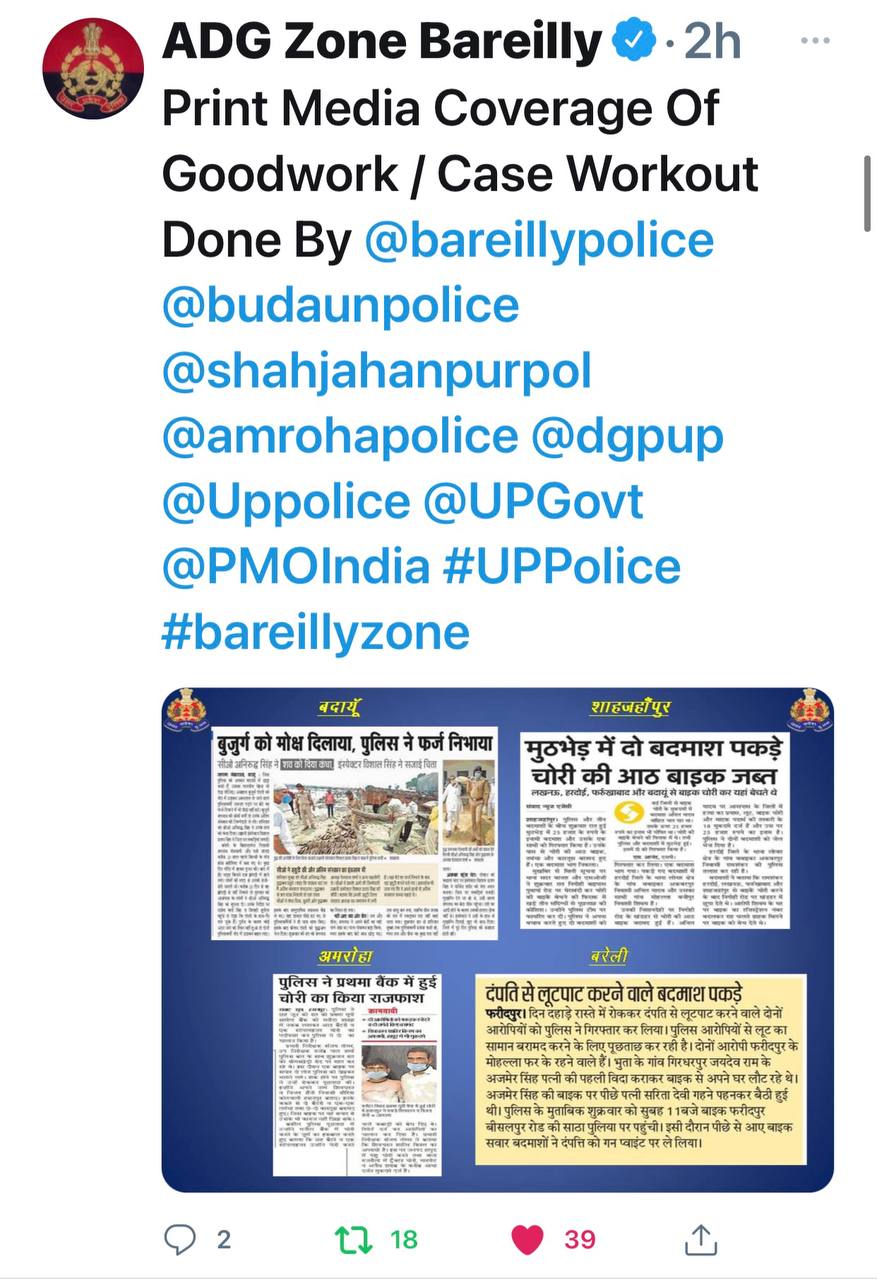Open the tweet's three-dot more options menu
This screenshot has width=877, height=1280.
tap(817, 41)
